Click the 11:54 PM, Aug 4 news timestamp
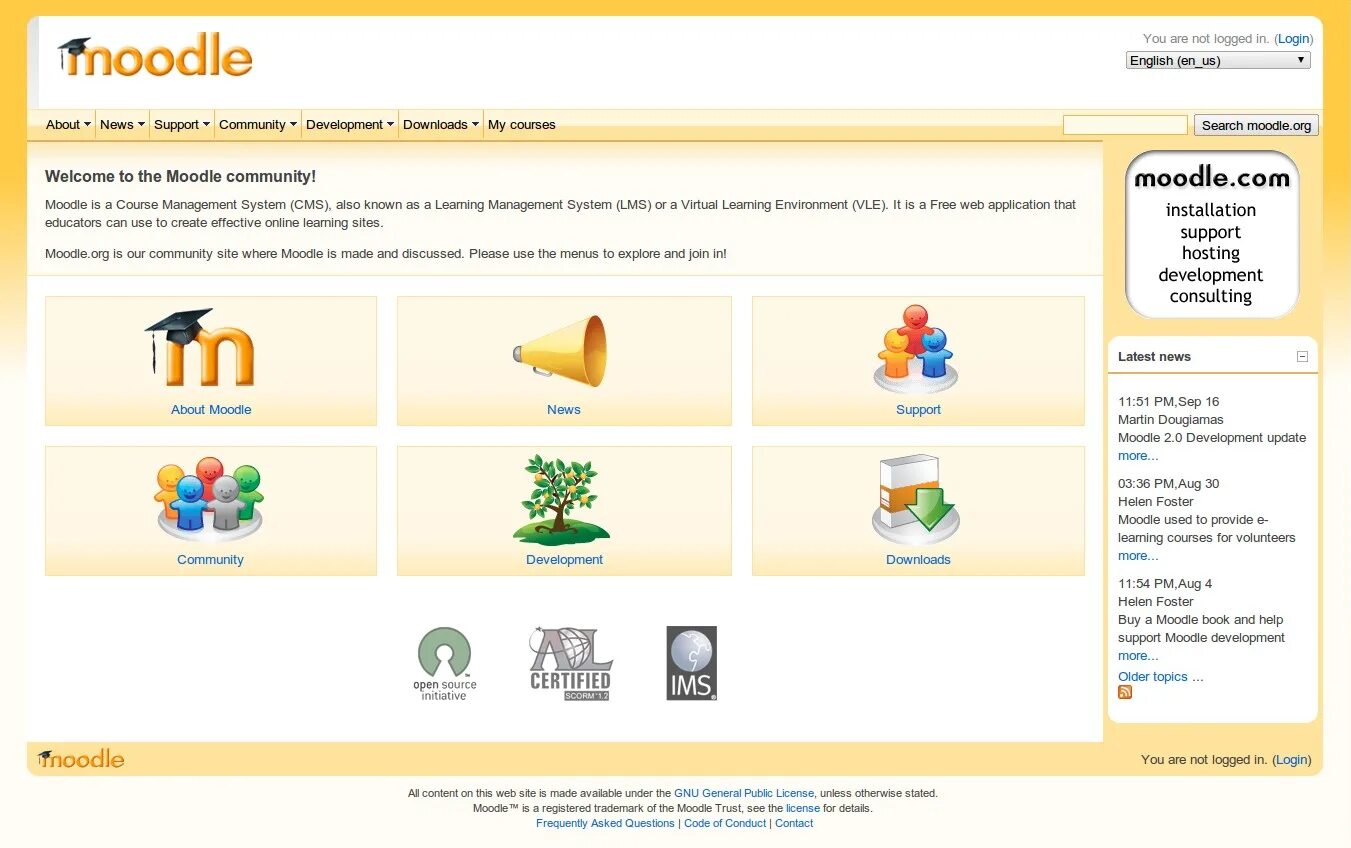This screenshot has width=1351, height=848. tap(1165, 583)
